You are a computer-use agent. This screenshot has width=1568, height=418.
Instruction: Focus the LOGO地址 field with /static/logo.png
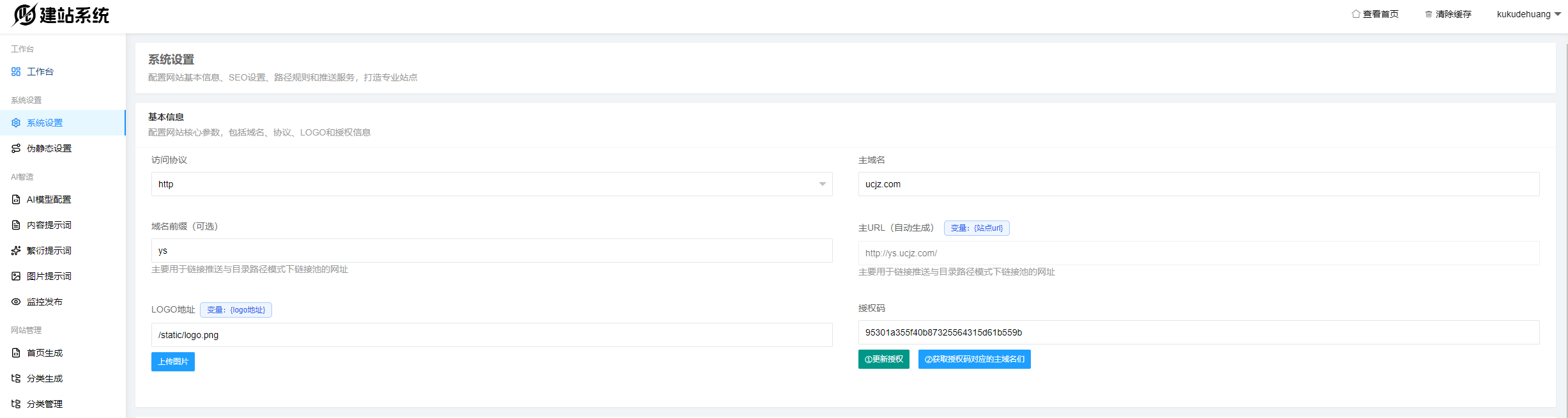click(492, 335)
